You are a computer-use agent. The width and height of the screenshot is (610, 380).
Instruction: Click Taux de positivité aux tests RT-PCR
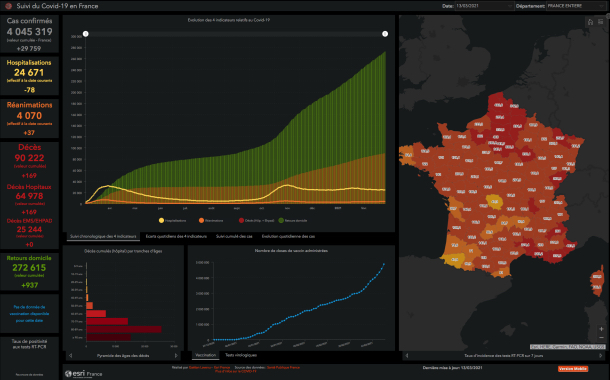[x=29, y=343]
